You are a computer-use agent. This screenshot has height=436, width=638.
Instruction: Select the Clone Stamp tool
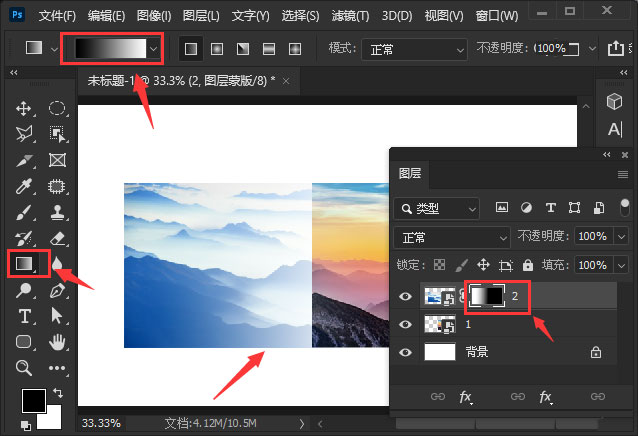(57, 212)
